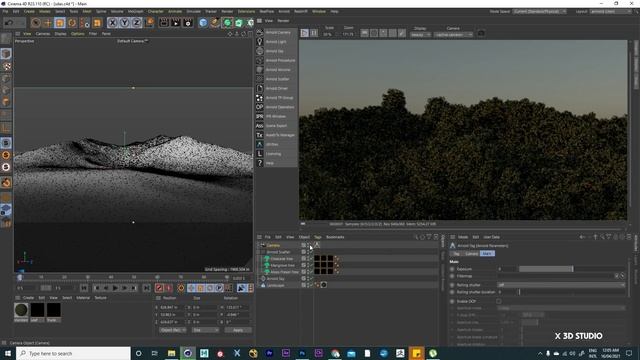Open the IPR Display dropdown

(420, 35)
